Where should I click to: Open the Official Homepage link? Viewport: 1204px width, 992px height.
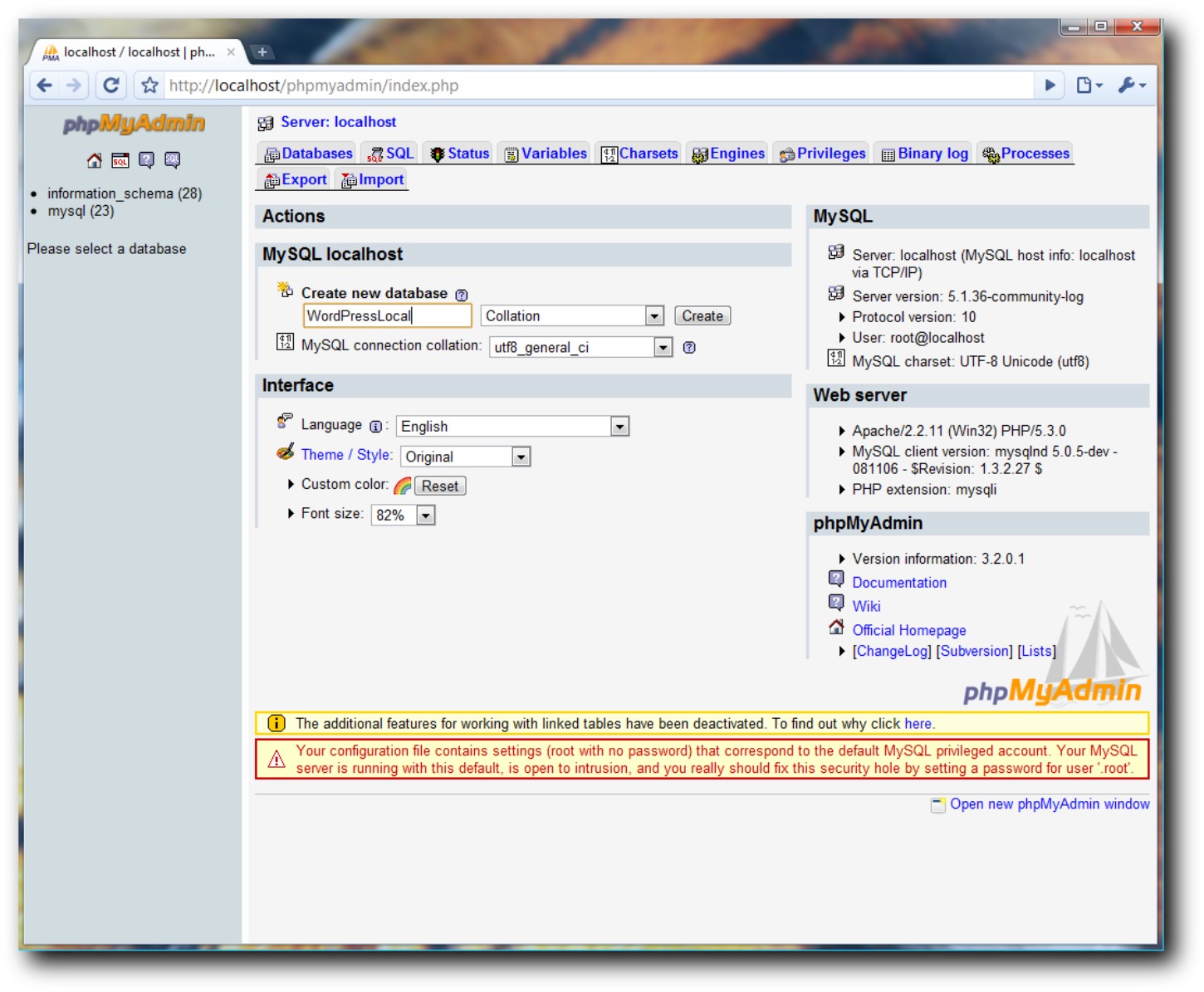point(909,631)
